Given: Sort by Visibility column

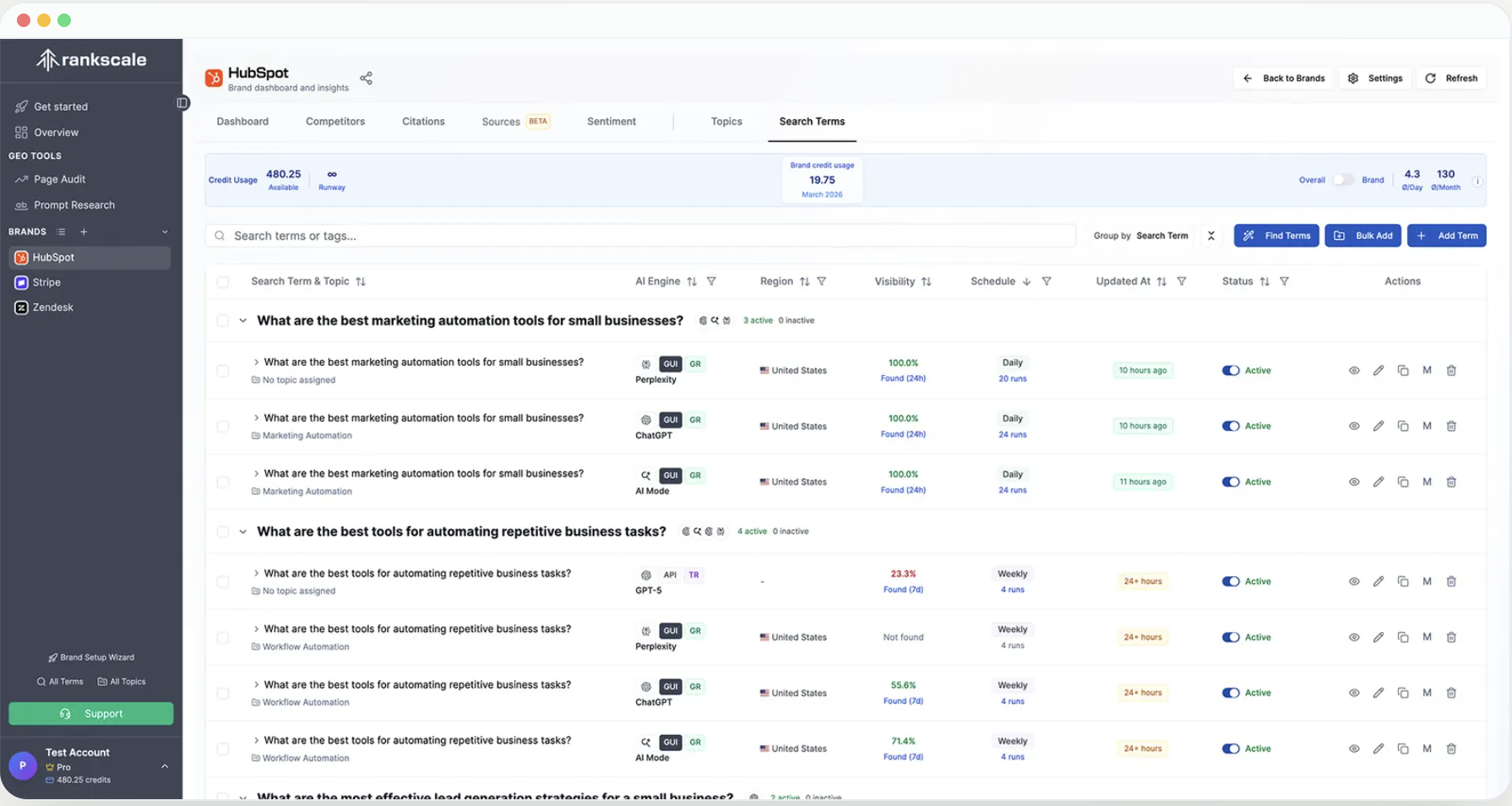Looking at the screenshot, I should click(927, 281).
